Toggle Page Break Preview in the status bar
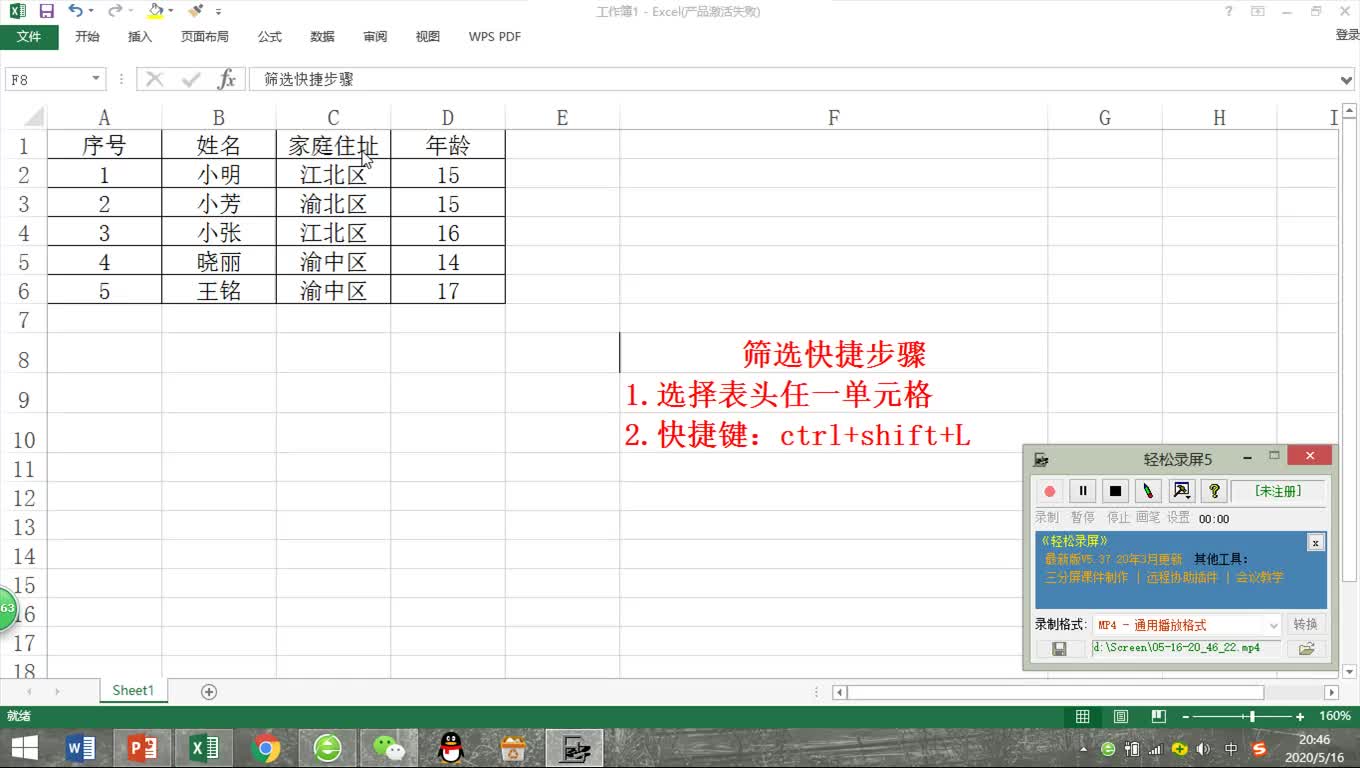 (1158, 716)
